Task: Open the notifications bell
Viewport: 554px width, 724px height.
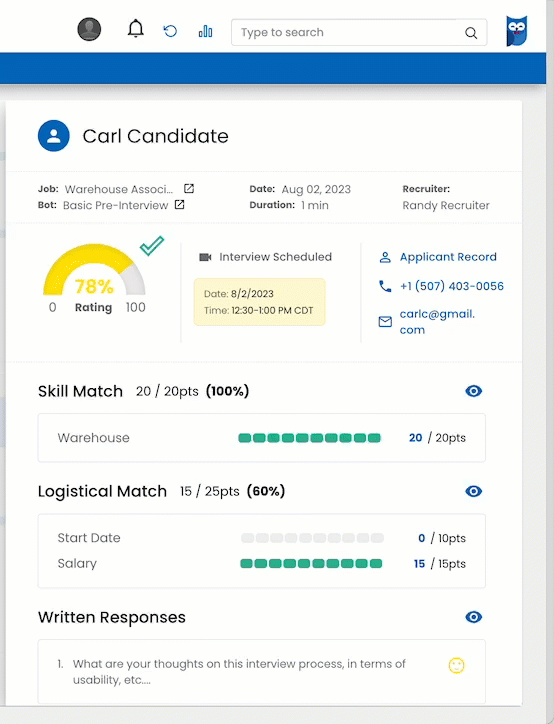Action: [136, 29]
